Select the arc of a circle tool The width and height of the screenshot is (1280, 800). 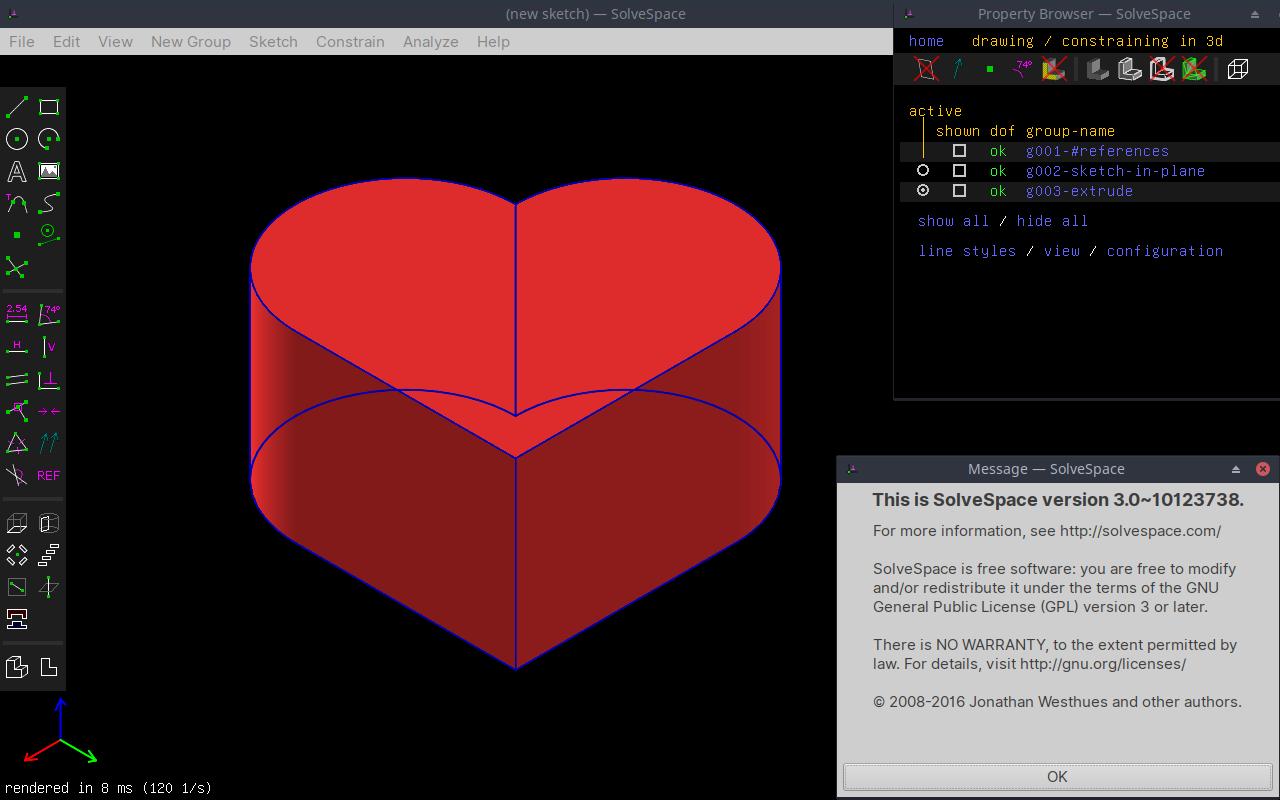[x=49, y=139]
